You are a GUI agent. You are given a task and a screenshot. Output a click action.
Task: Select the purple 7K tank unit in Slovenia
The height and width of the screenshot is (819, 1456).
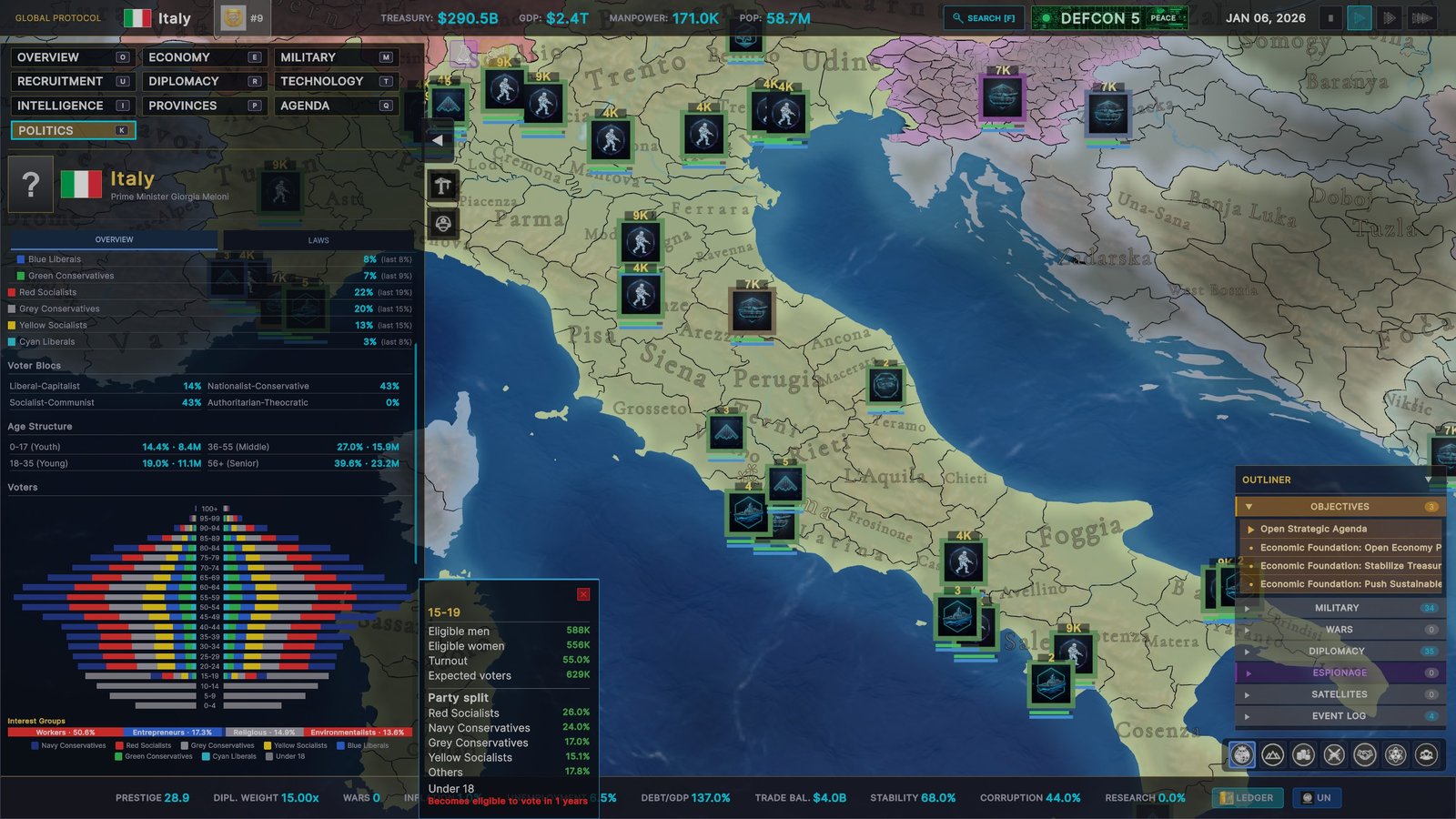(x=1002, y=97)
